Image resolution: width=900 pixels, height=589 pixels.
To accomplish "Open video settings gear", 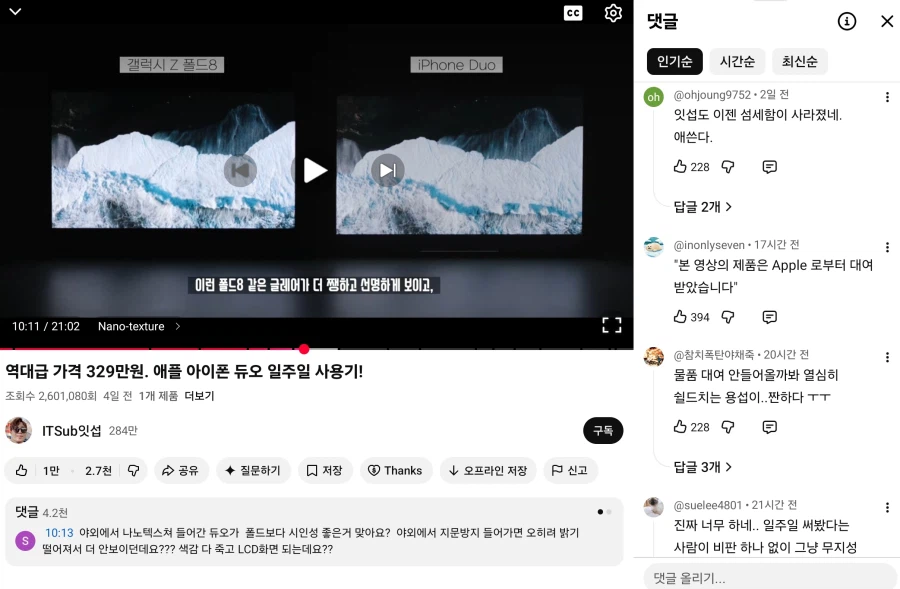I will click(x=613, y=13).
